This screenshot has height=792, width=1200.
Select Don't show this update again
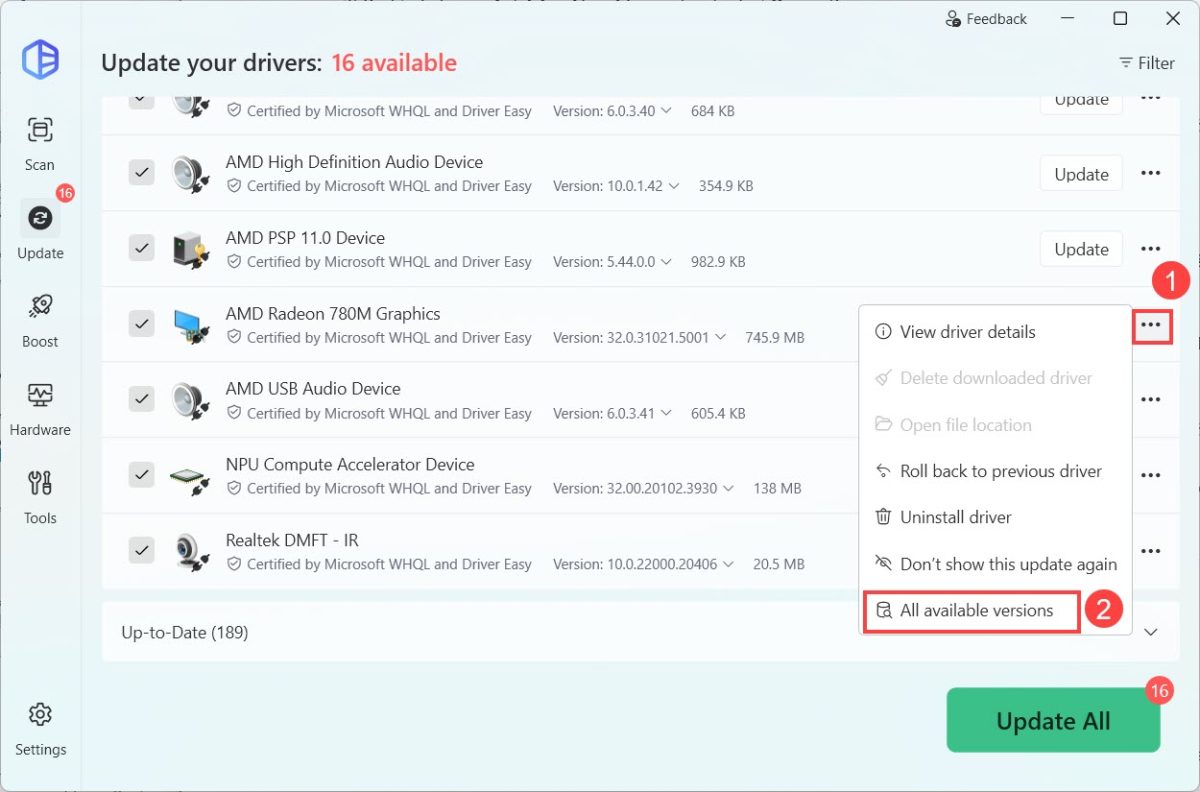point(995,564)
